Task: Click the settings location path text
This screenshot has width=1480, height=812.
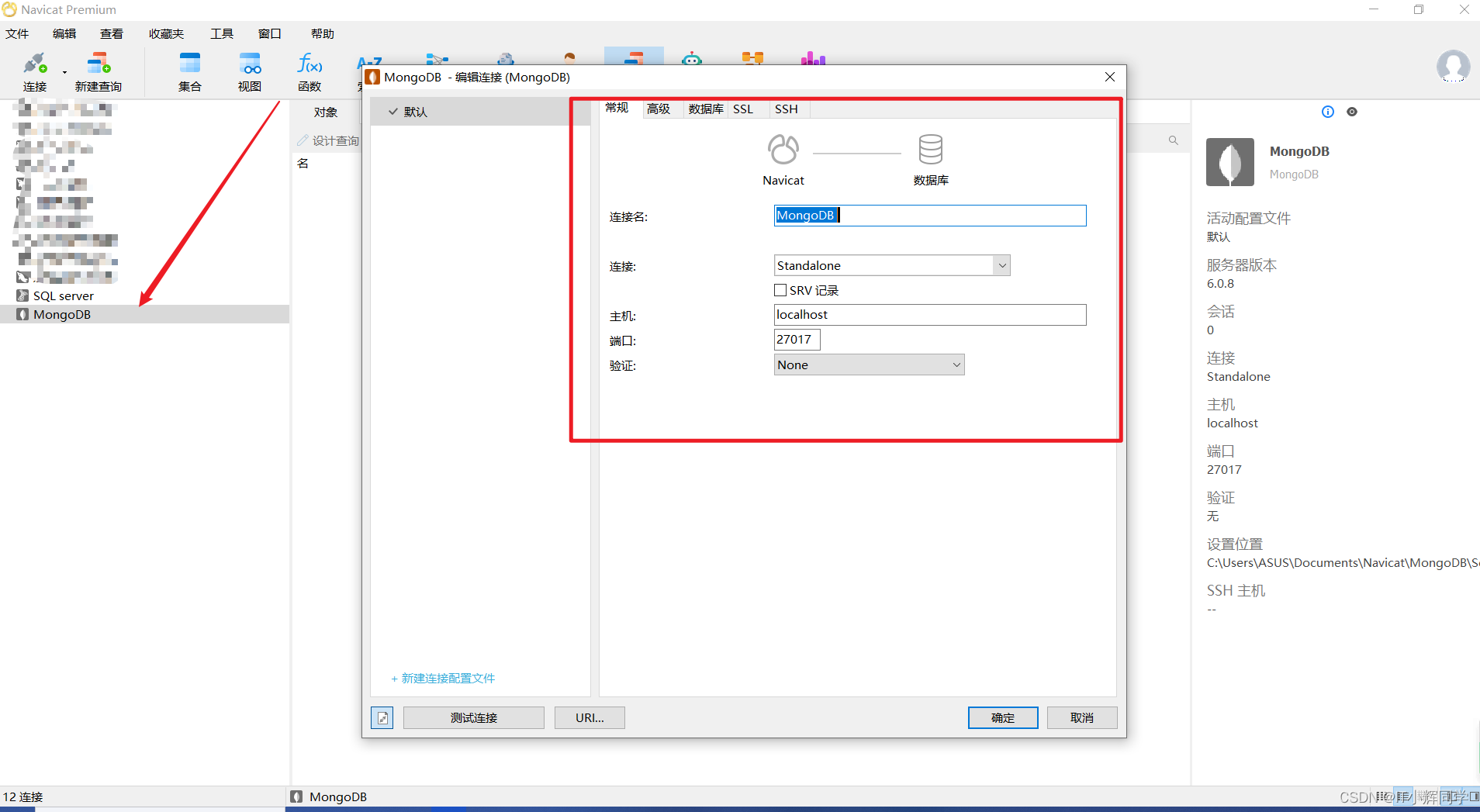Action: point(1343,563)
